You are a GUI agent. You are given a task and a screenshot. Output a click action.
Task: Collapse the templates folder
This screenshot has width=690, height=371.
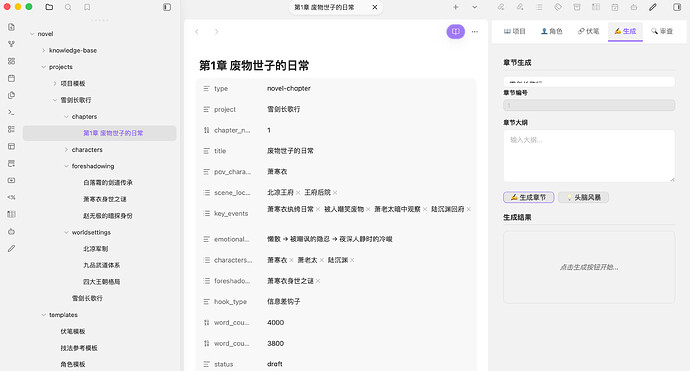(43, 315)
